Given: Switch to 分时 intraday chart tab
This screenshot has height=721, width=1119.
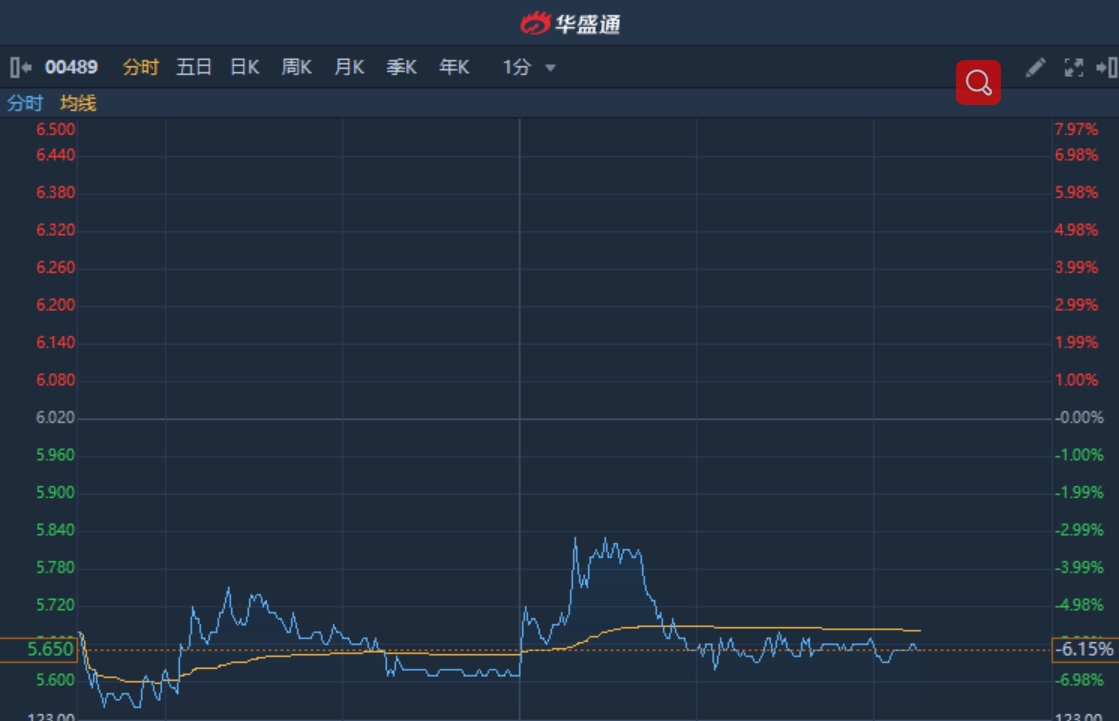Looking at the screenshot, I should [x=140, y=68].
